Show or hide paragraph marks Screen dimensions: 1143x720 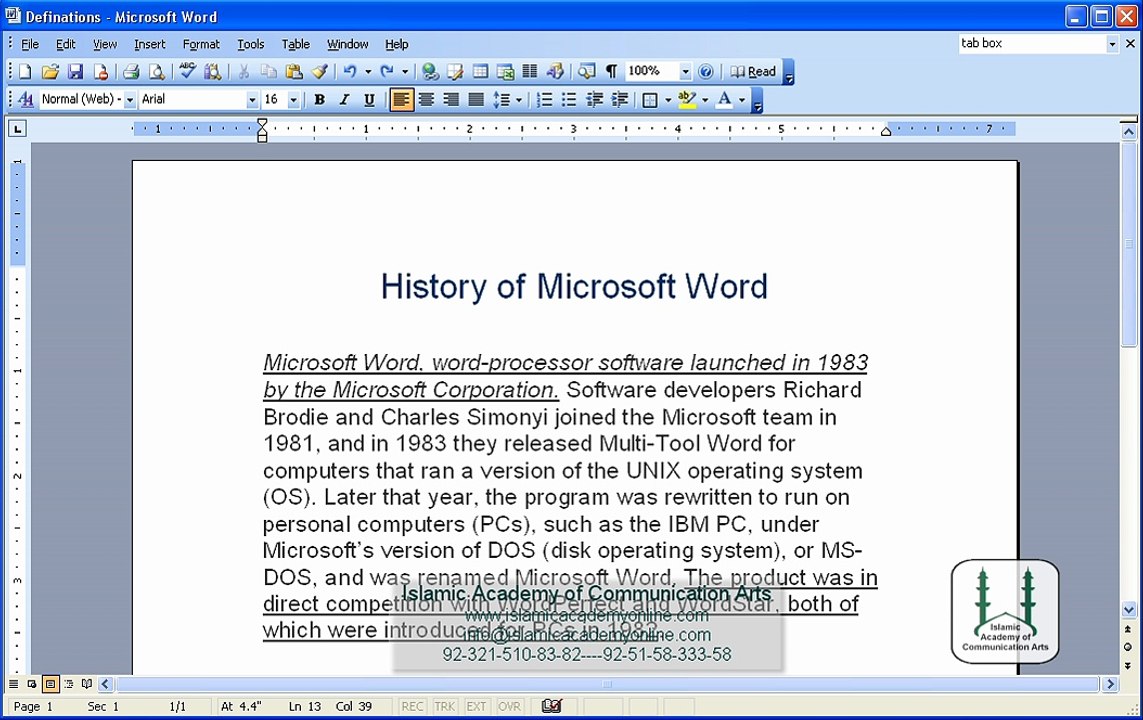click(612, 71)
